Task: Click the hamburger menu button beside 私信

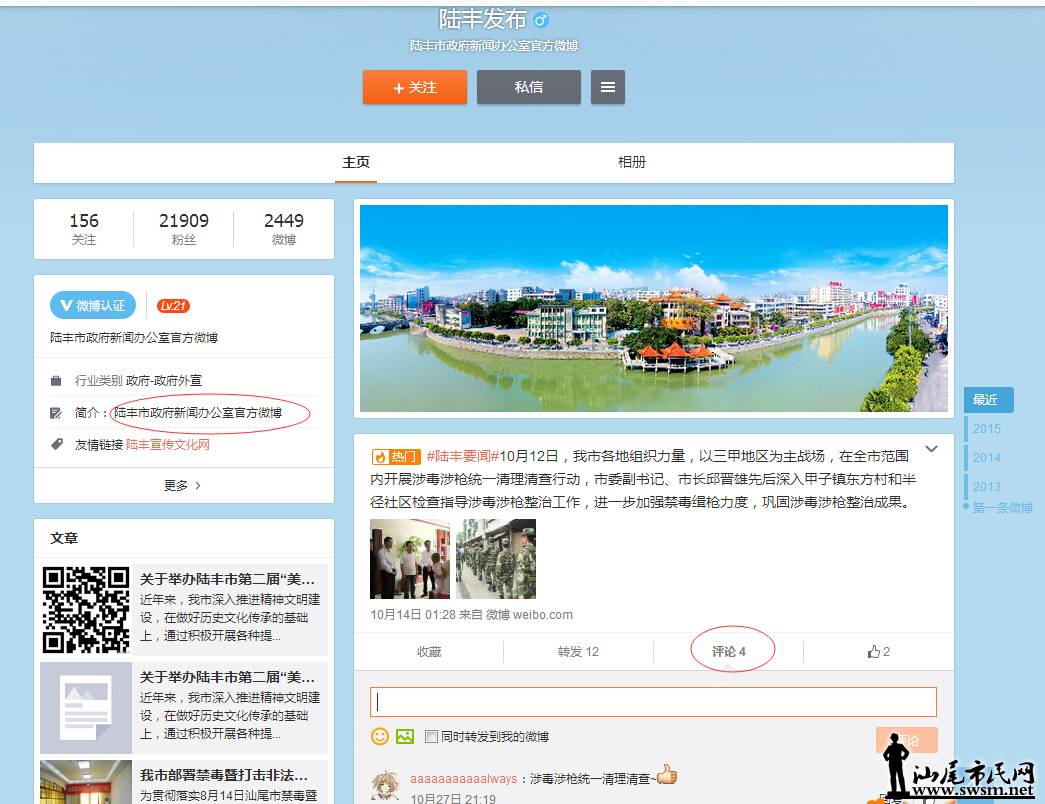Action: click(x=608, y=87)
